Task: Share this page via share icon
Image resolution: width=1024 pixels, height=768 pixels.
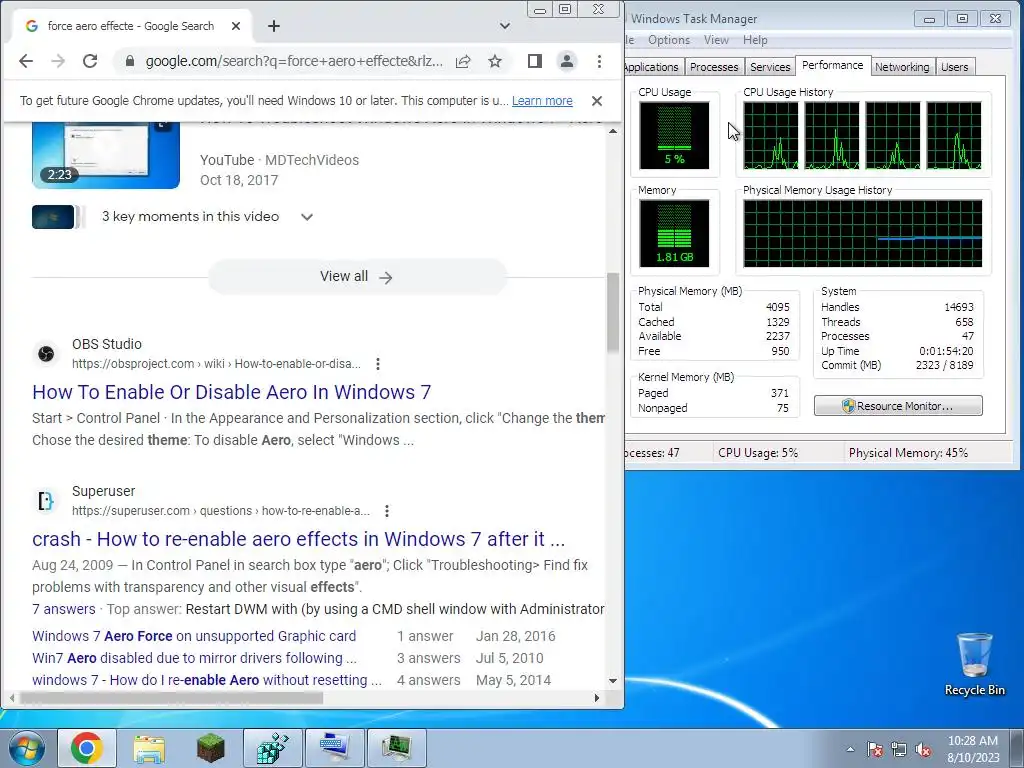Action: (463, 61)
